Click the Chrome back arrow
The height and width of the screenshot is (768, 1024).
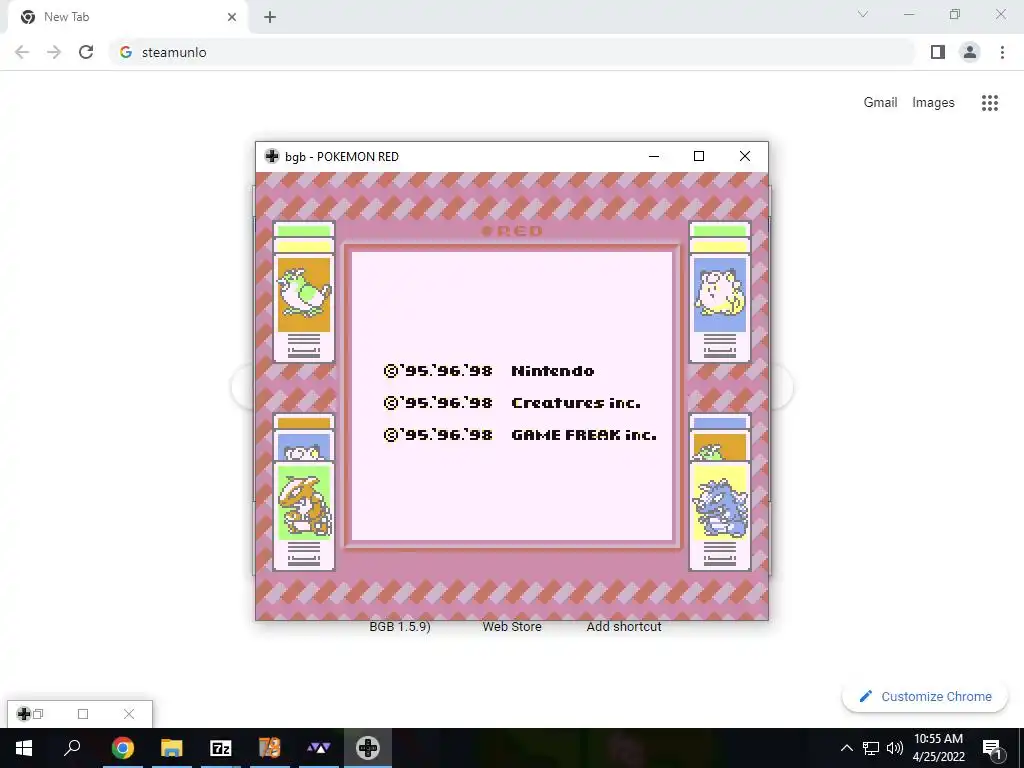click(x=22, y=52)
